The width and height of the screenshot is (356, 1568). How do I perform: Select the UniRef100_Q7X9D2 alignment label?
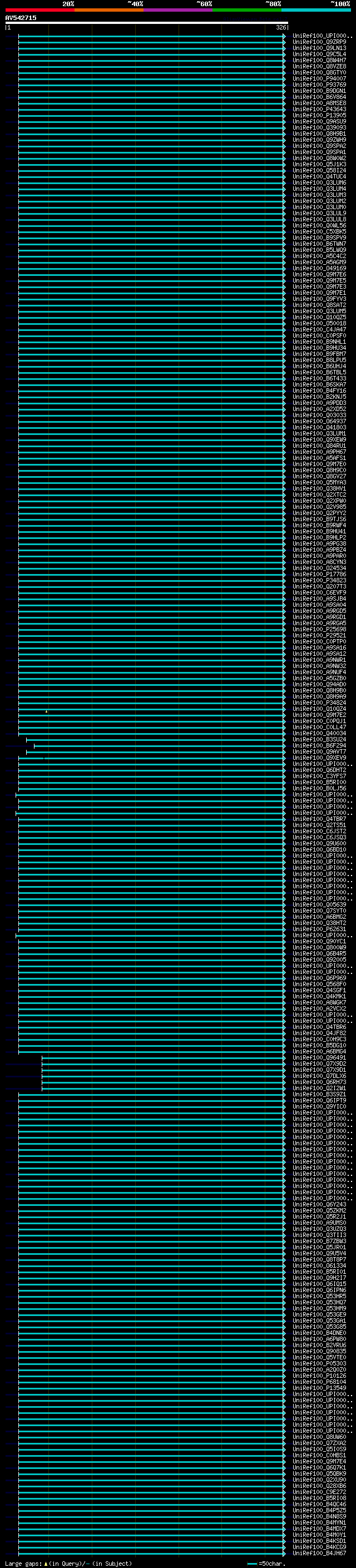[x=319, y=1064]
